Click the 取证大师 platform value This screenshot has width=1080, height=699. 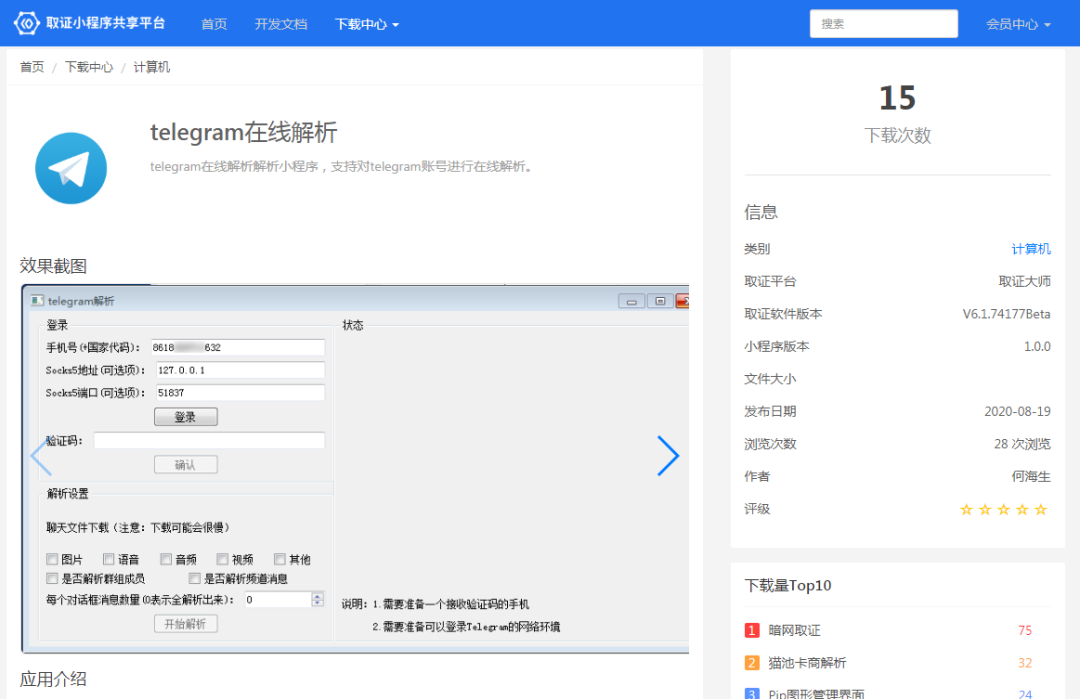(1025, 281)
